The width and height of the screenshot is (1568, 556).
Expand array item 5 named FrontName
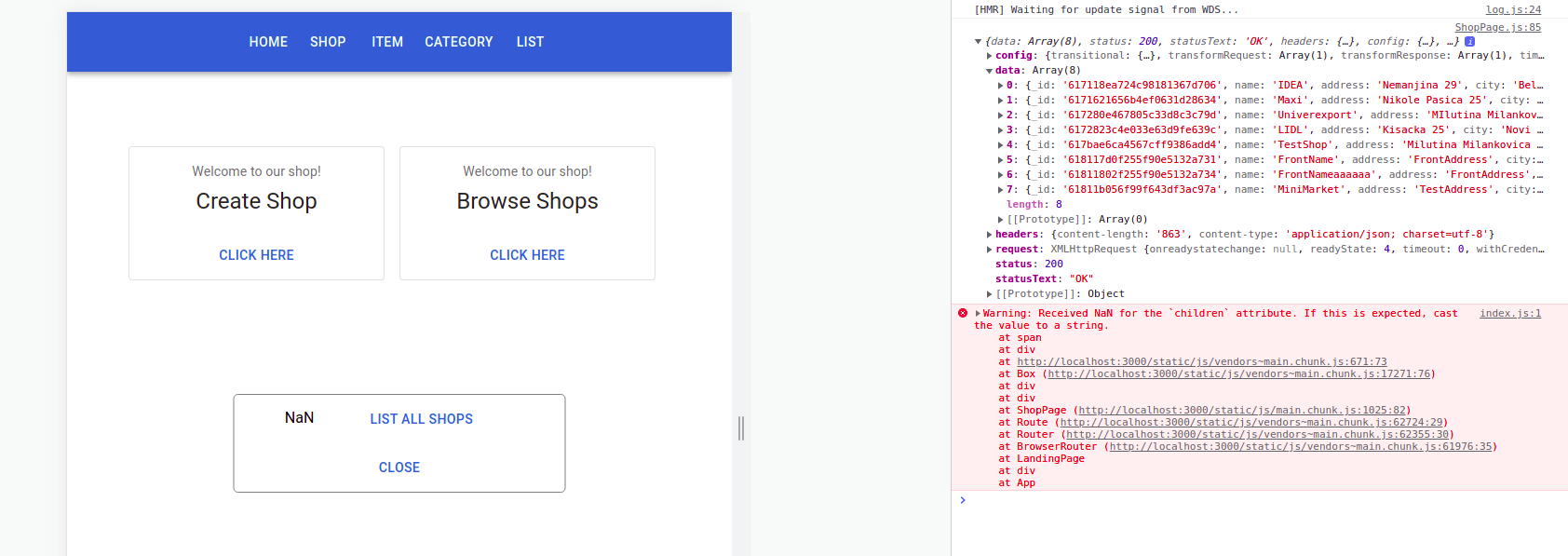point(1000,160)
